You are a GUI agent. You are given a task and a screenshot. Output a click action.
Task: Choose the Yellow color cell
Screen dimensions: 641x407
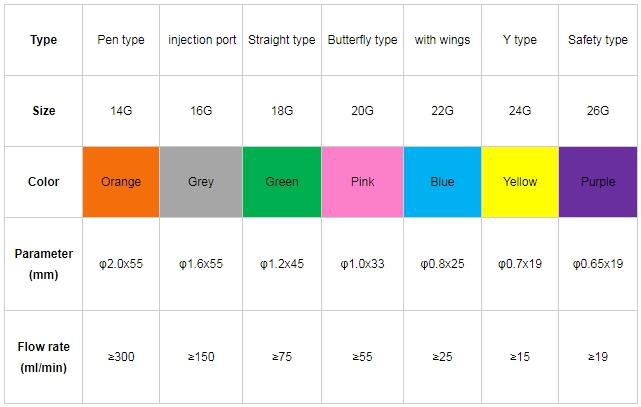tap(520, 182)
